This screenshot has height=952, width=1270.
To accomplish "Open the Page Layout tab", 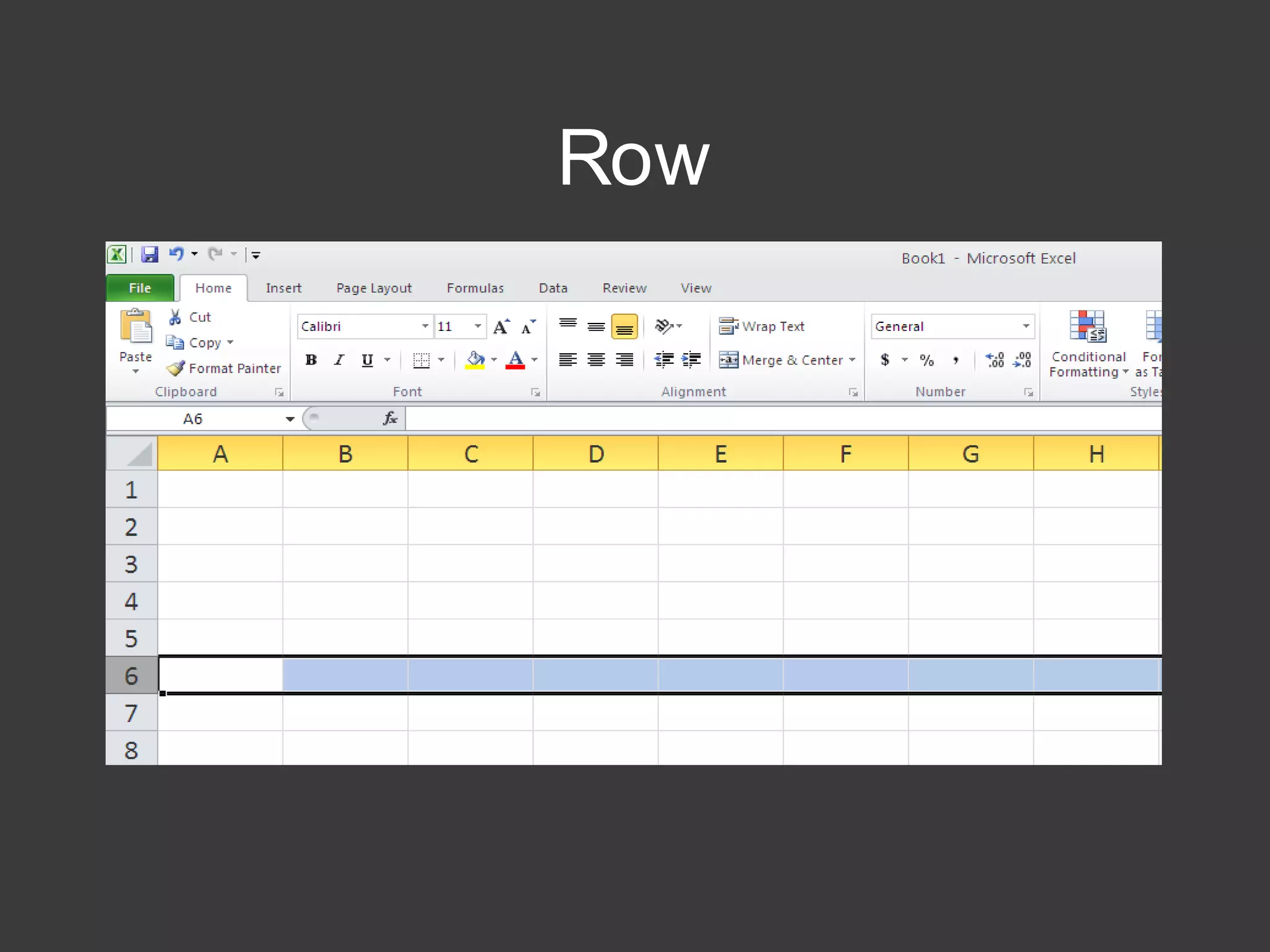I will [374, 288].
